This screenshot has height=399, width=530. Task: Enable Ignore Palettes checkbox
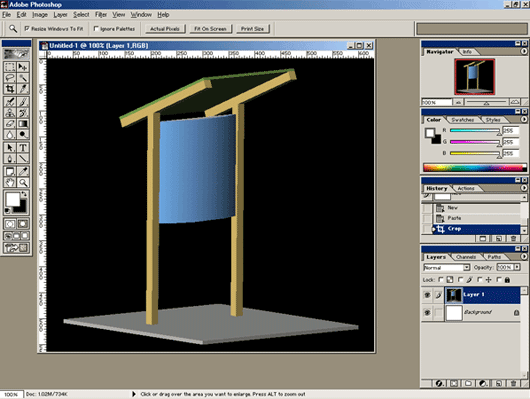point(96,29)
